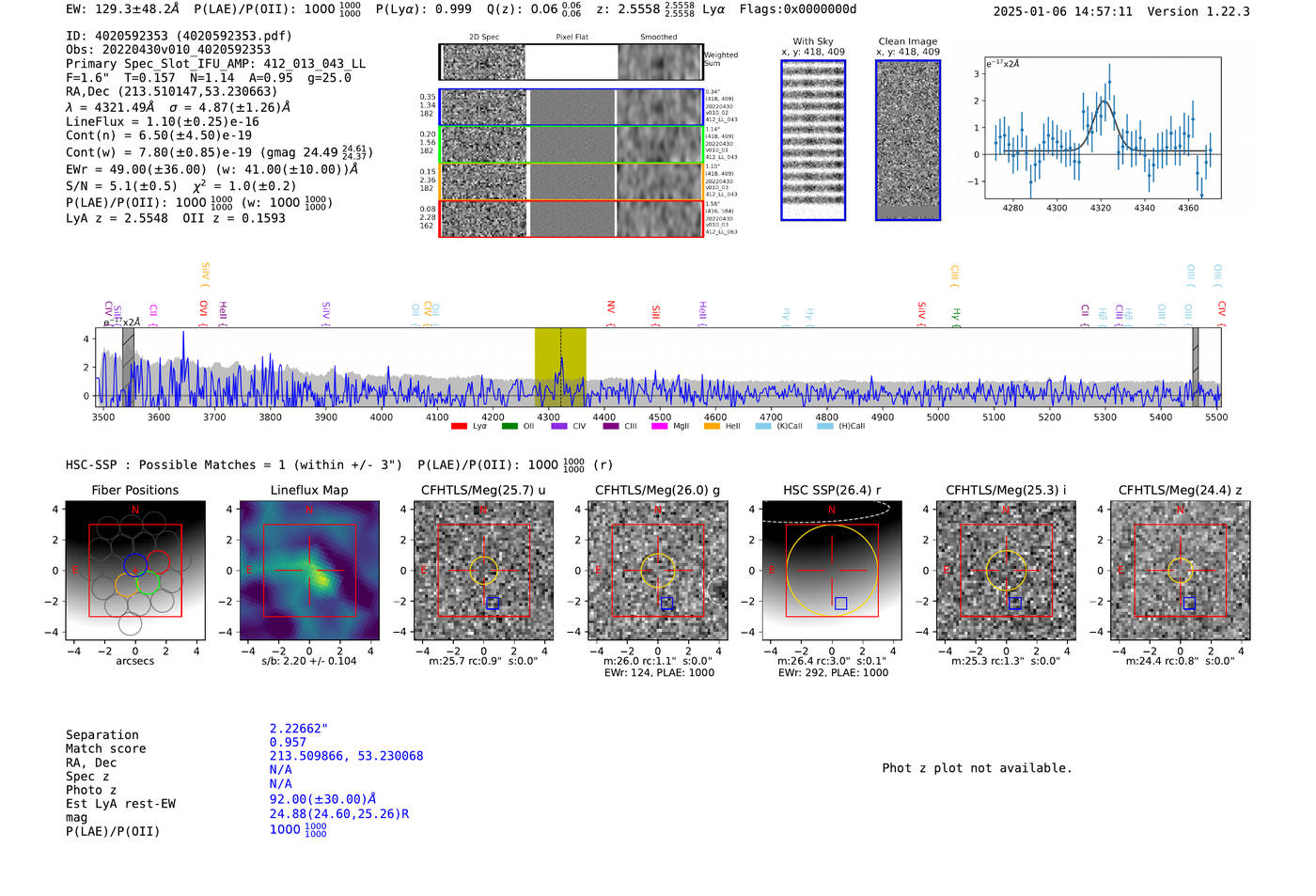Click the 'Version 1.22.3' text
The width and height of the screenshot is (1316, 896).
tap(1198, 11)
